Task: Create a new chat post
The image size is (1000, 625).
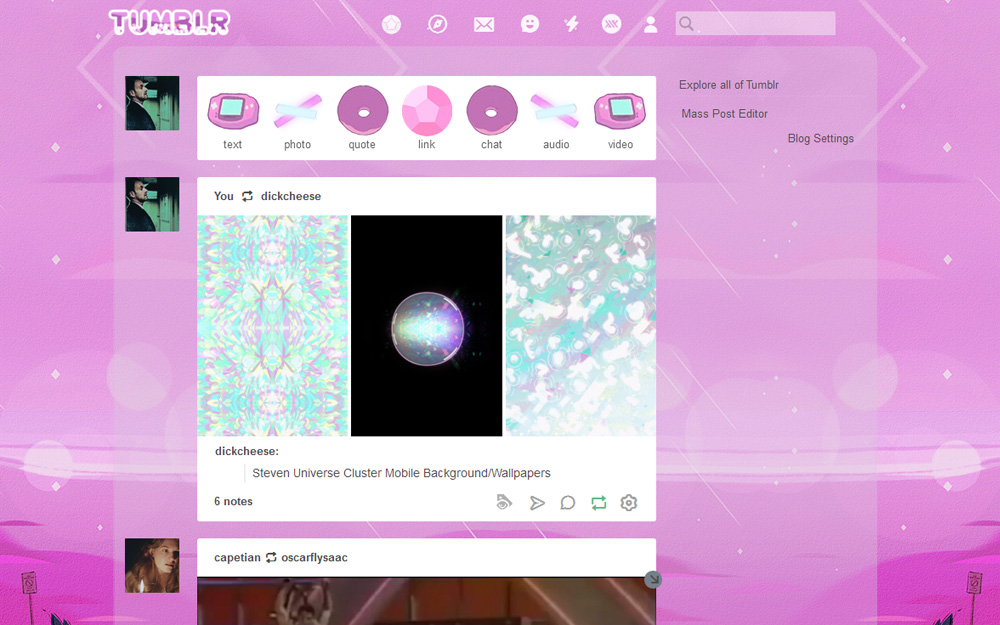Action: point(491,118)
